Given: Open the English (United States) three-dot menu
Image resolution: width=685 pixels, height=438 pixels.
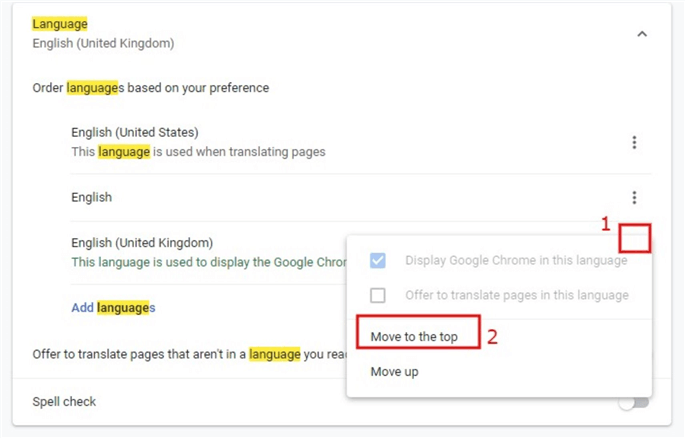Looking at the screenshot, I should [634, 143].
